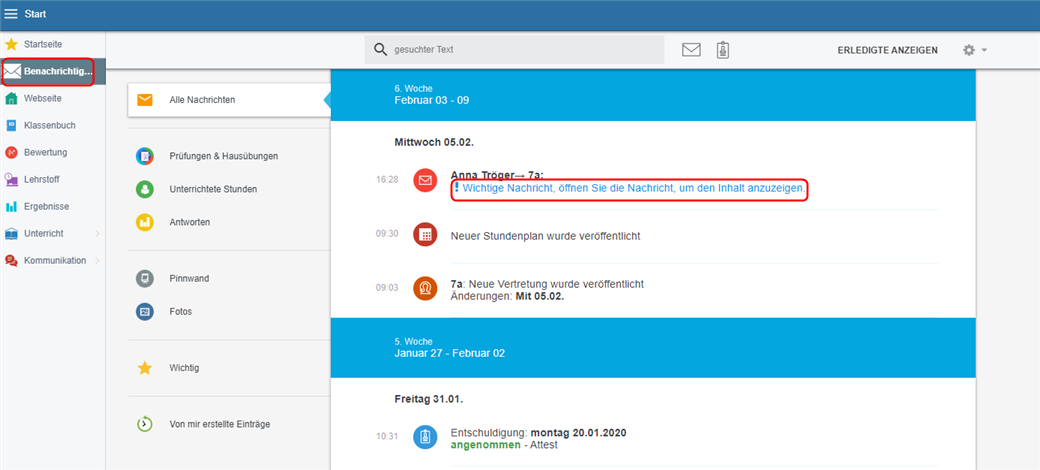Show Antworten messages

point(229,223)
